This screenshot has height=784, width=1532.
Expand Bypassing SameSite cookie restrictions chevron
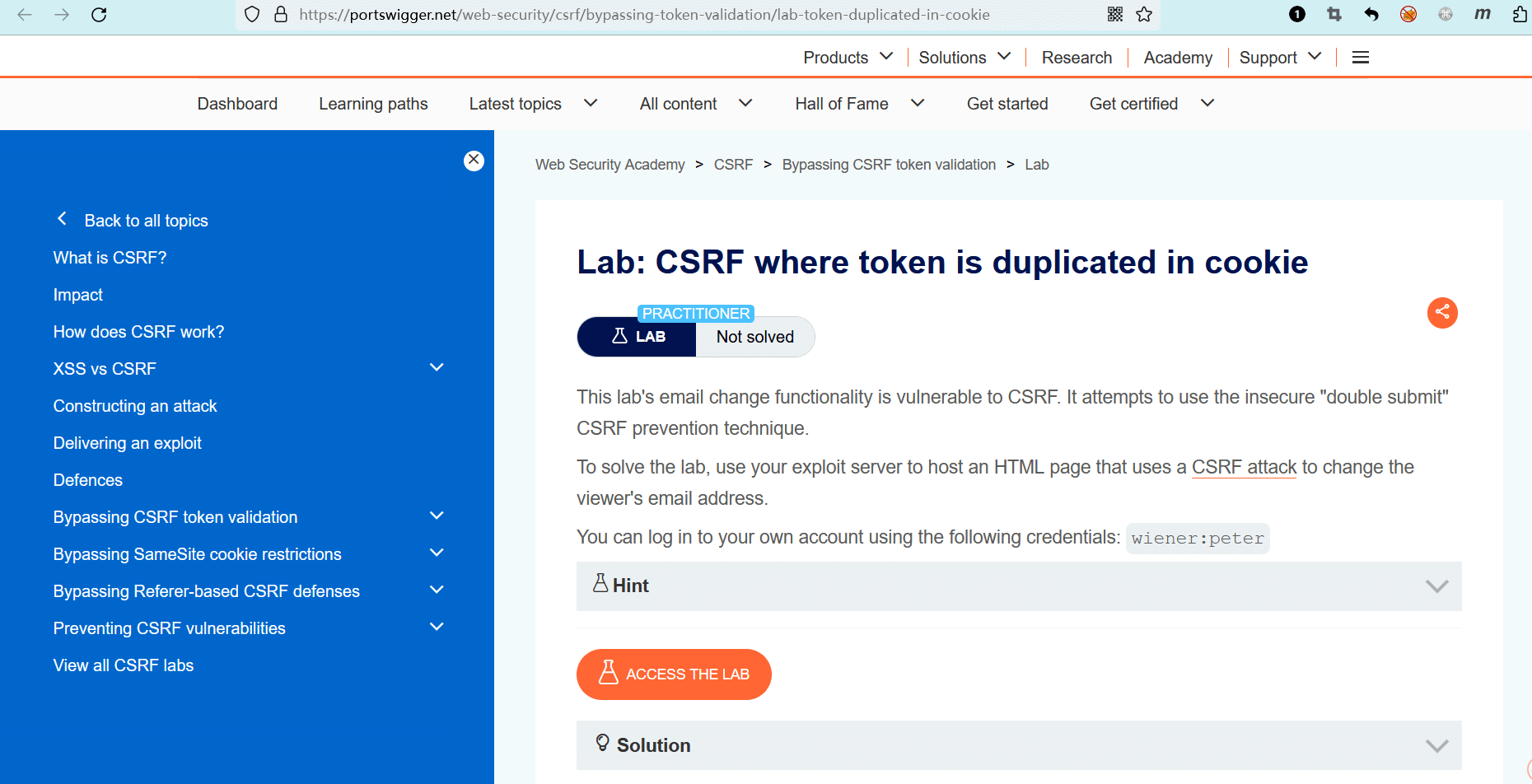437,553
